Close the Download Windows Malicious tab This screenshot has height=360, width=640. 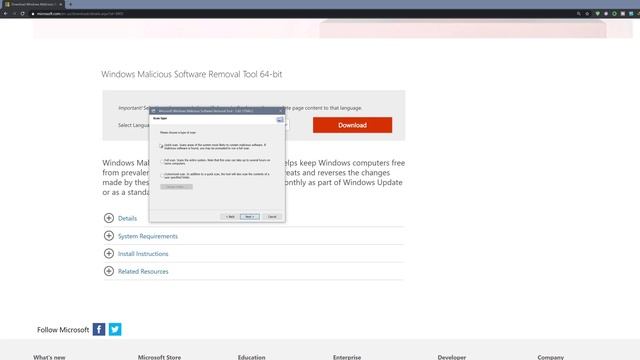click(x=61, y=4)
